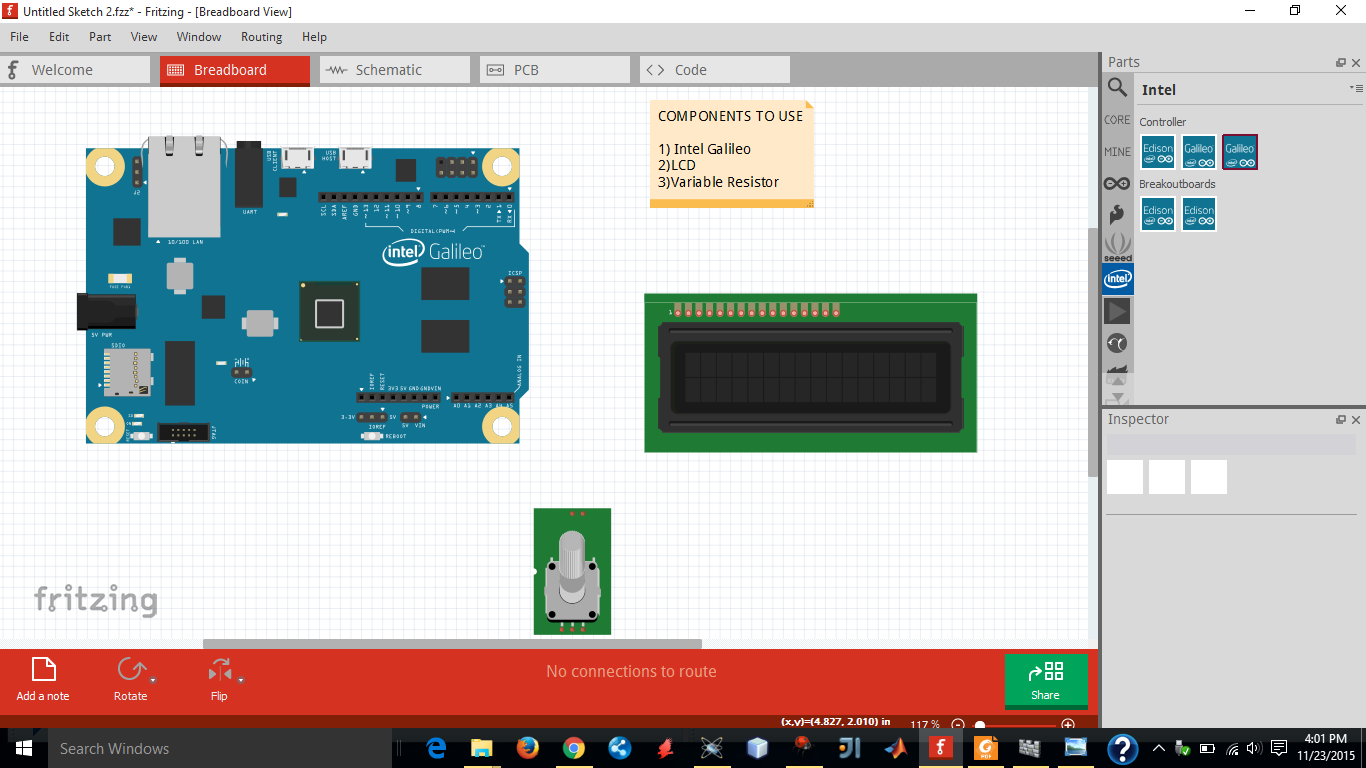Open Microsoft Edge from the taskbar
Screen dimensions: 1366x768
pyautogui.click(x=436, y=748)
